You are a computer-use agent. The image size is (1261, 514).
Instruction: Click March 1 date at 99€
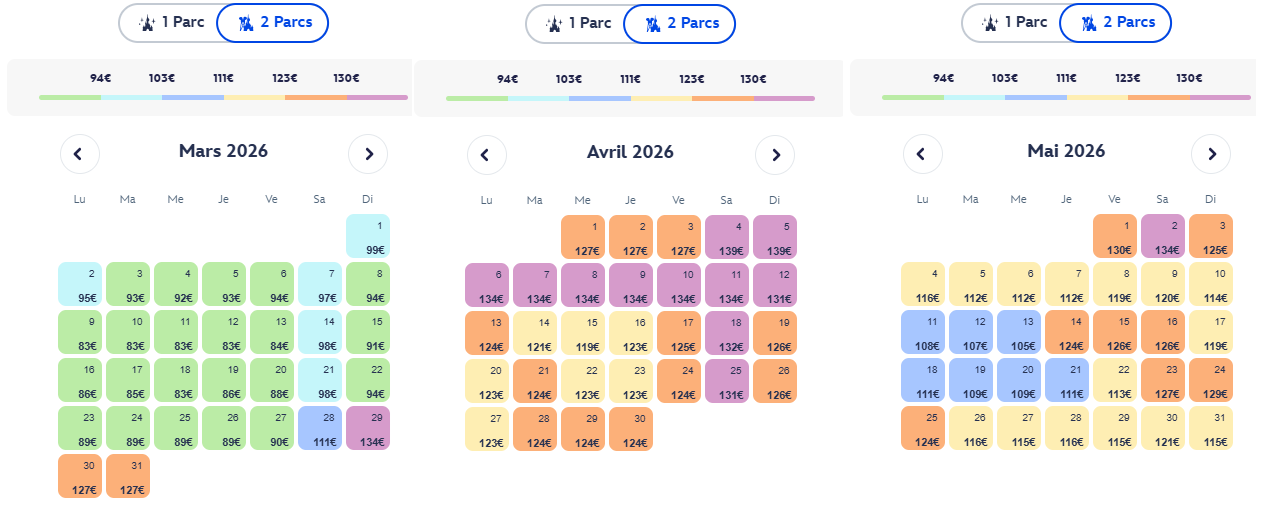click(368, 236)
